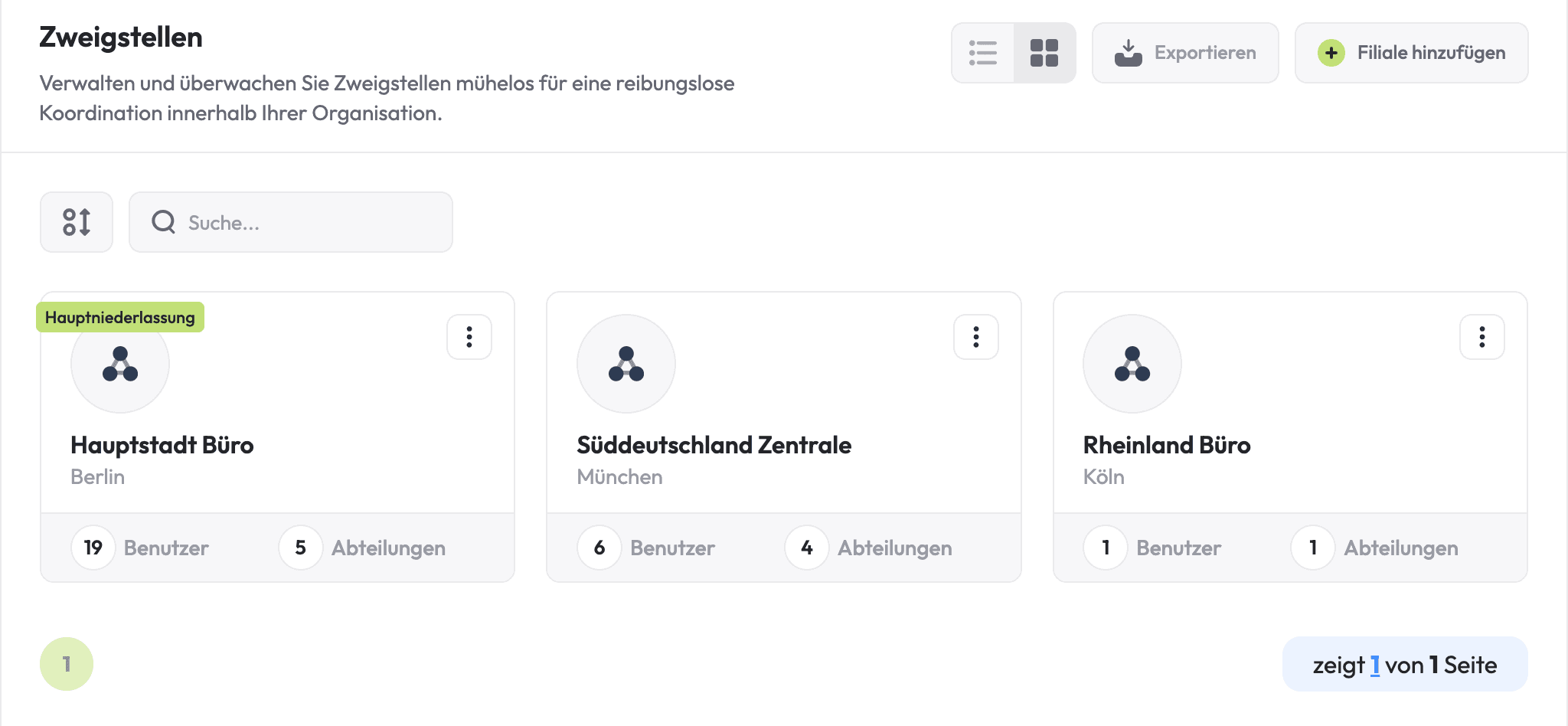Viewport: 1568px width, 726px height.
Task: Click the search magnifier icon
Action: (x=162, y=222)
